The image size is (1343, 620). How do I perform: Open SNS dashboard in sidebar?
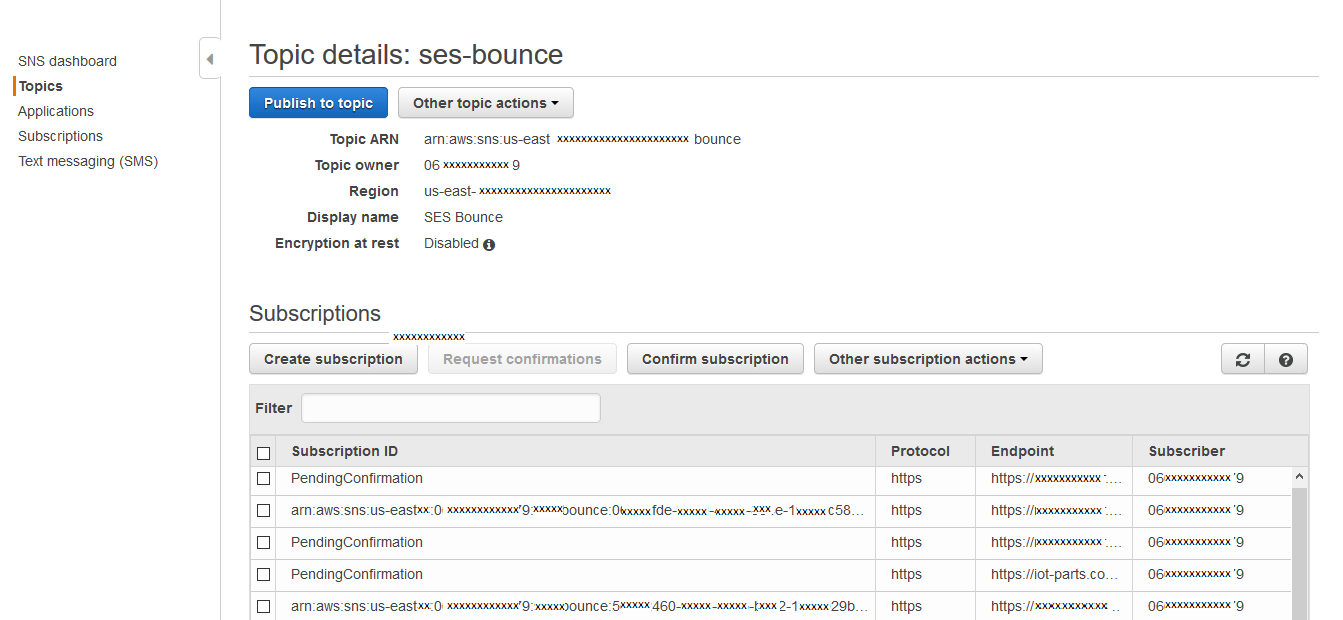[x=67, y=61]
